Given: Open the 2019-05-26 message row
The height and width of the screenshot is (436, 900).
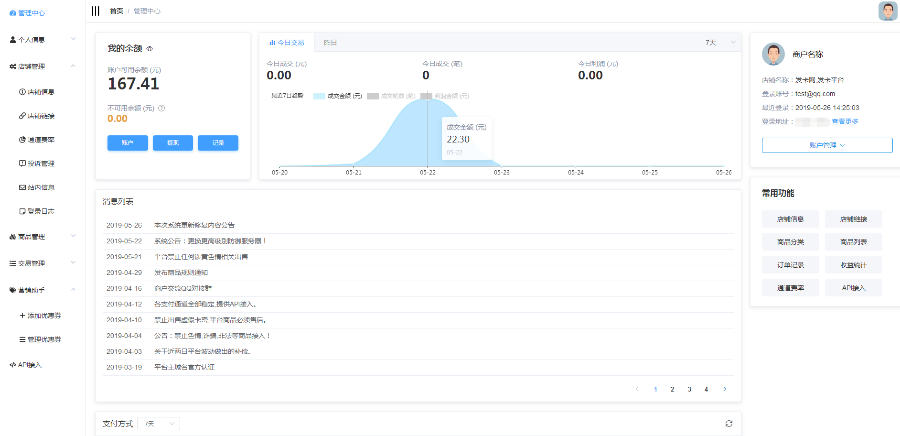Looking at the screenshot, I should 418,225.
